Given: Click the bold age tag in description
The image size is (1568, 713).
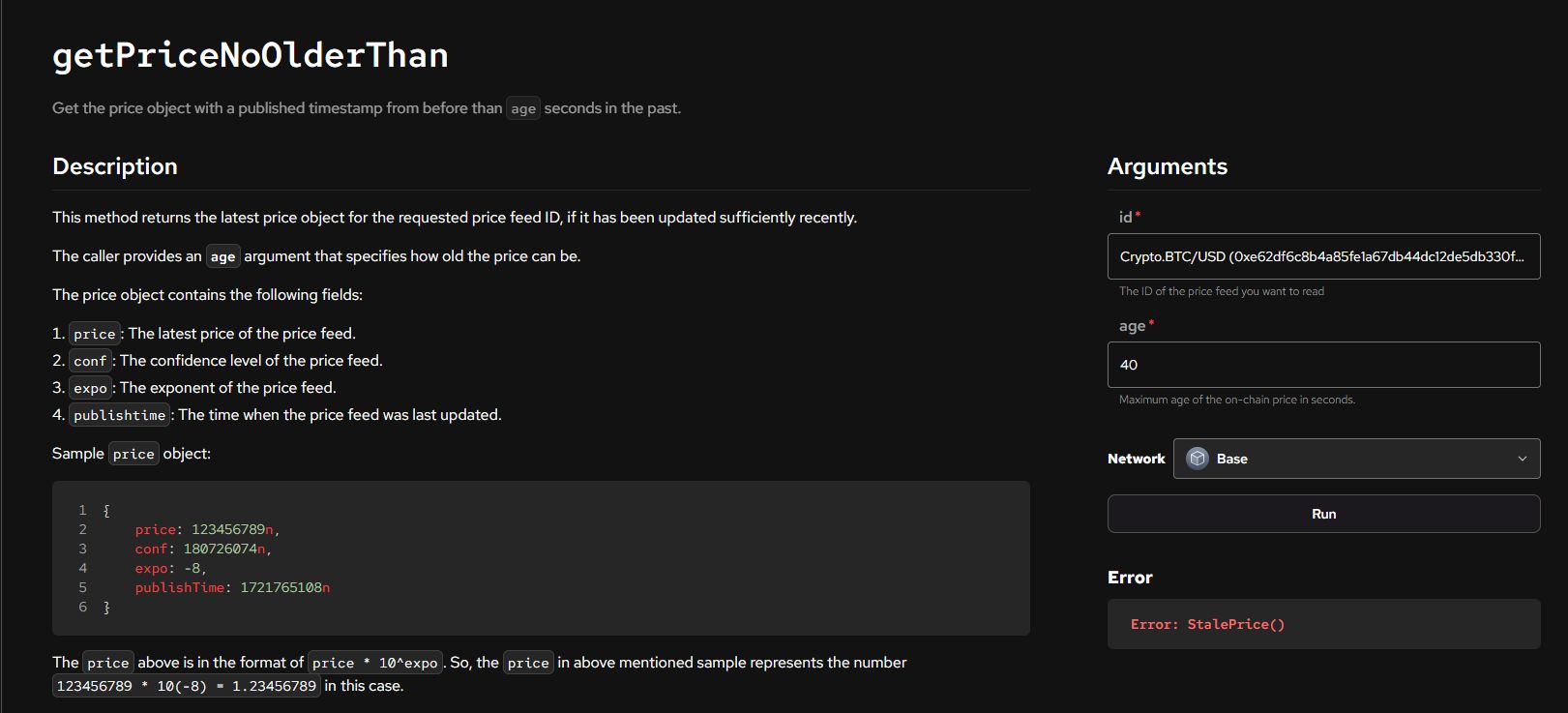Looking at the screenshot, I should (x=223, y=256).
